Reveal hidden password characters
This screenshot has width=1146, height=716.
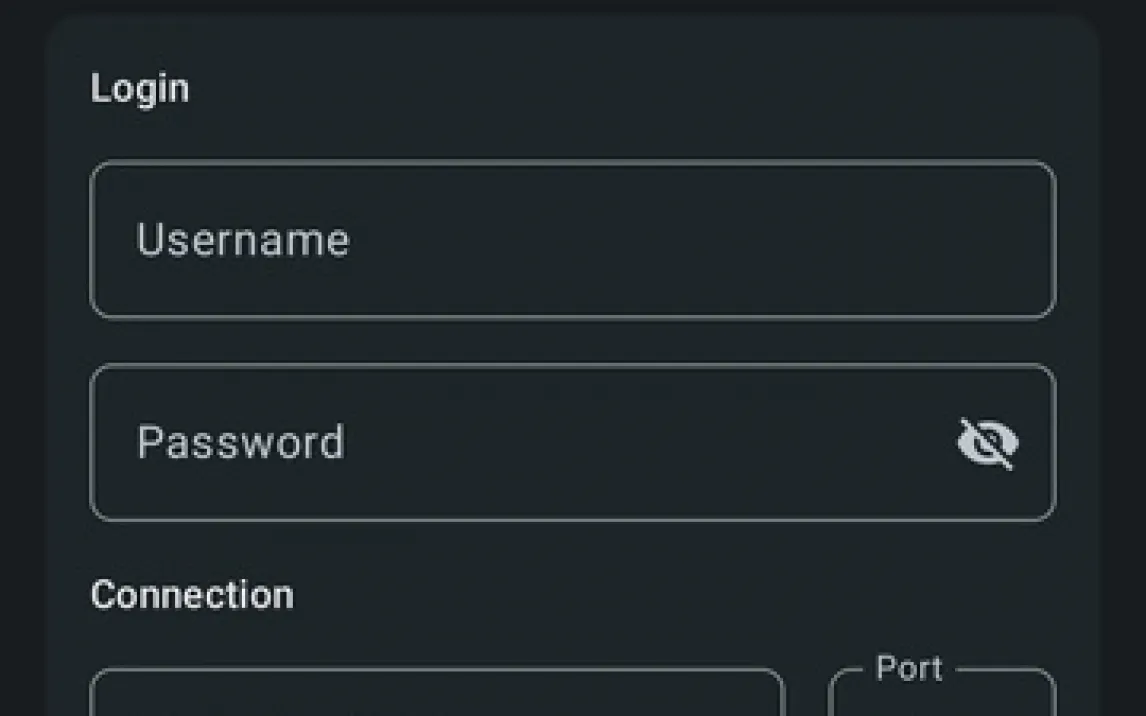(988, 443)
